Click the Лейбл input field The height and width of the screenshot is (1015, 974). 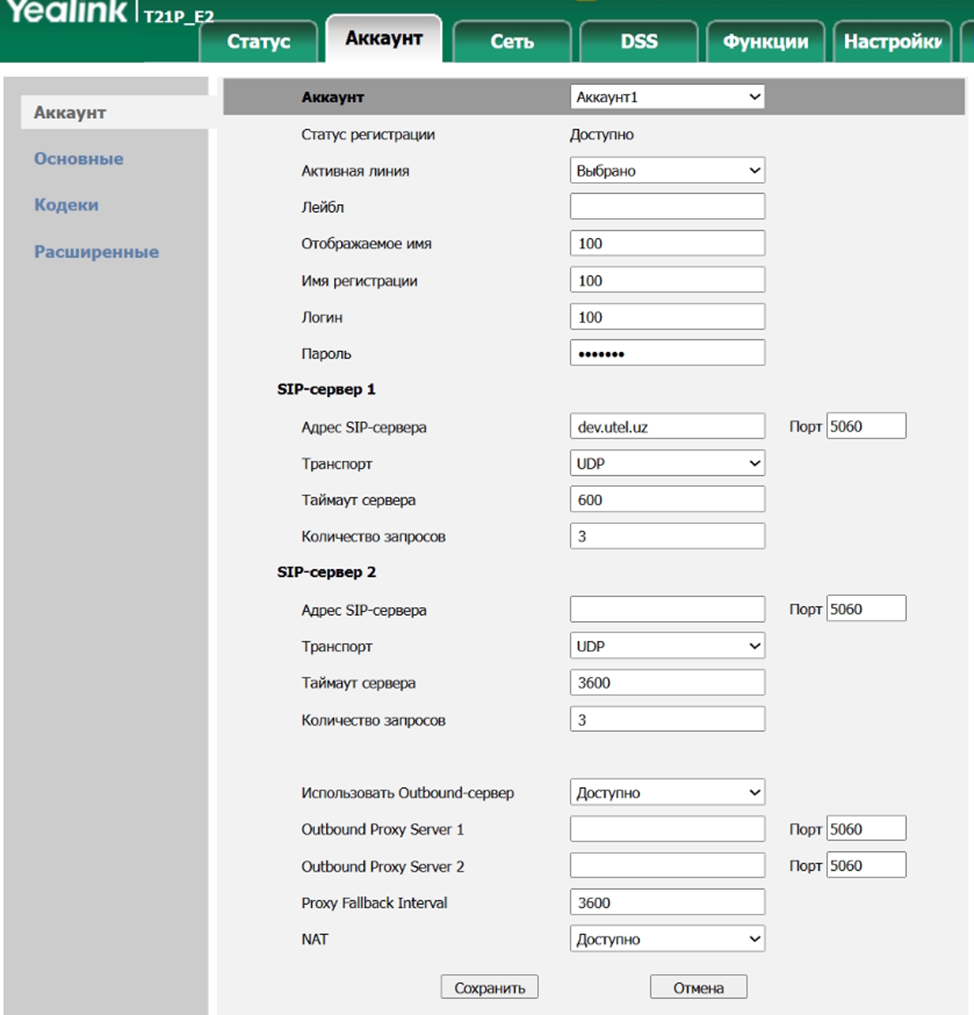point(667,207)
